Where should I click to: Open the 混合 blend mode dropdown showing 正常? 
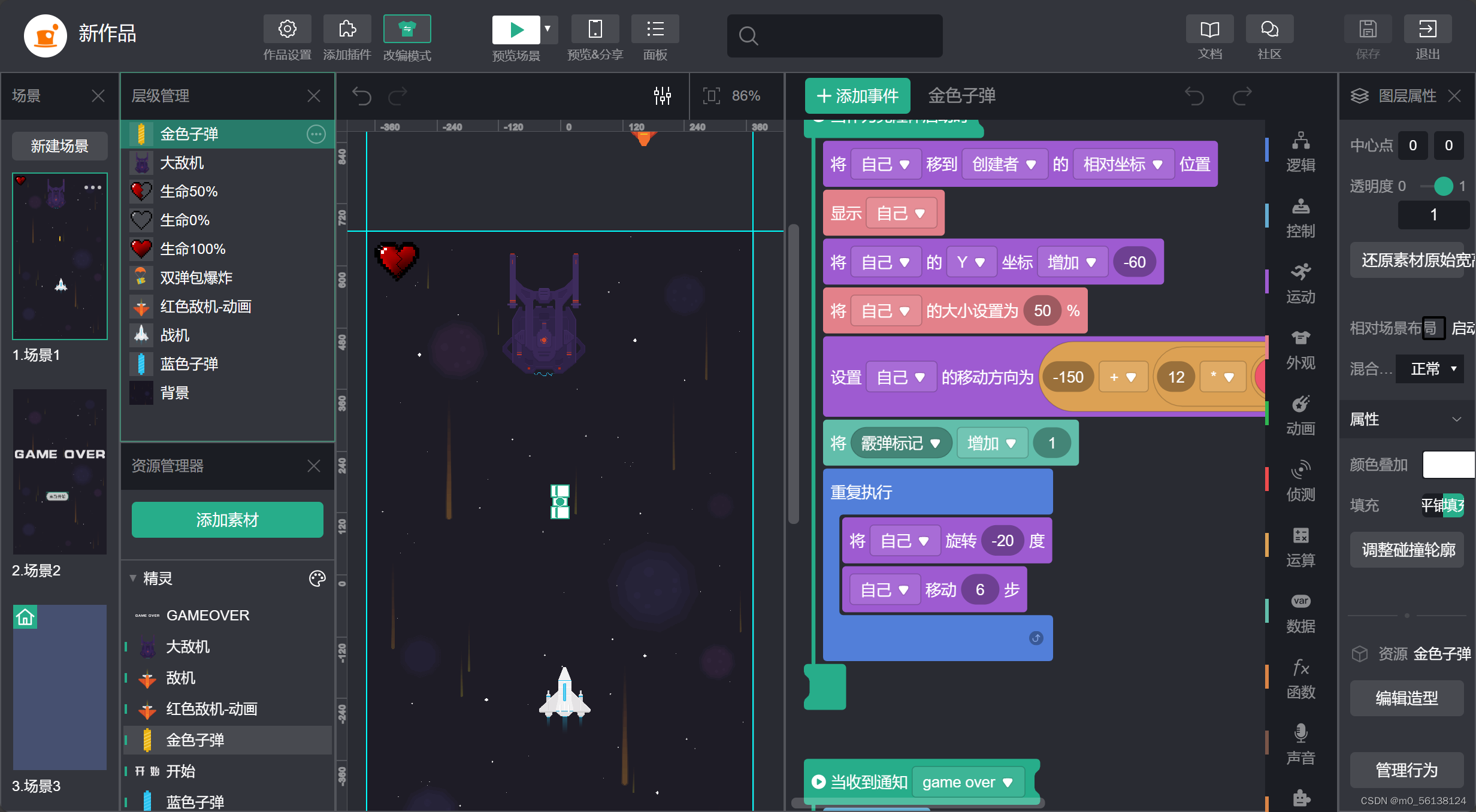tap(1430, 369)
